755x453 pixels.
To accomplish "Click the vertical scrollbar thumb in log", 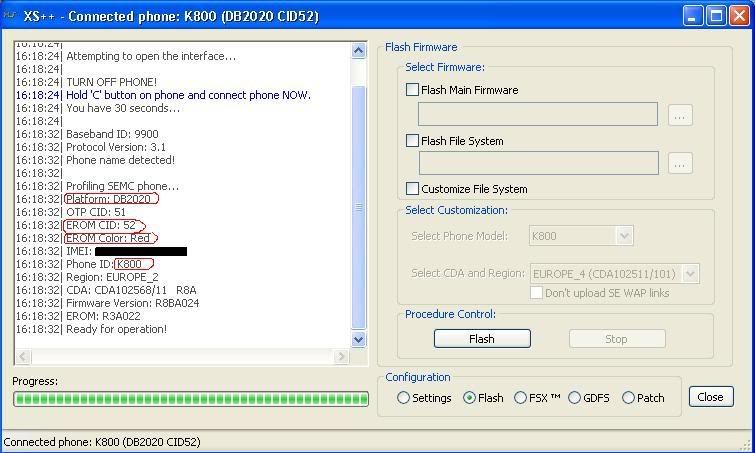I will [x=359, y=207].
